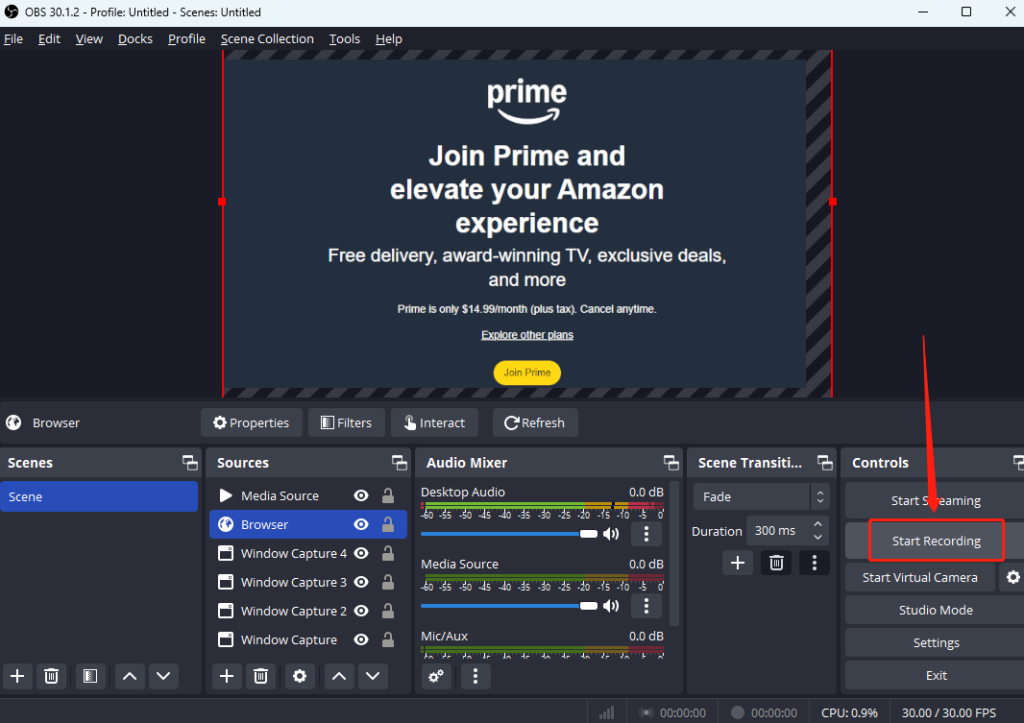Image resolution: width=1024 pixels, height=723 pixels.
Task: Open scene filters icon in Scenes panel
Action: tap(90, 676)
